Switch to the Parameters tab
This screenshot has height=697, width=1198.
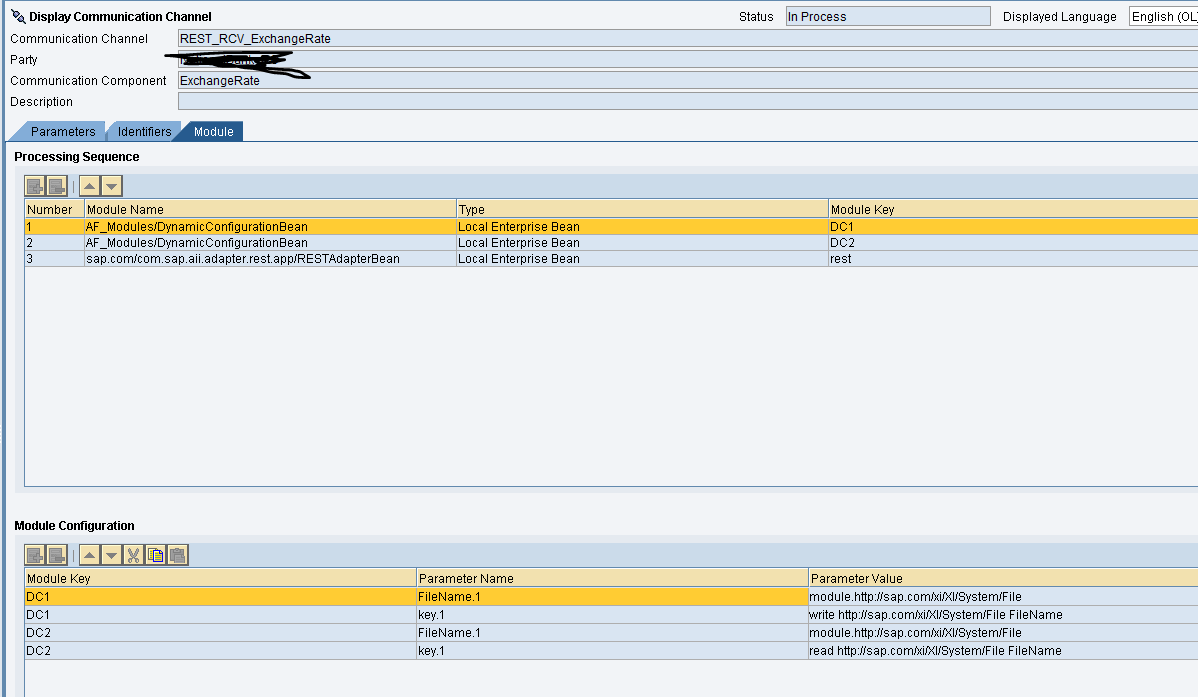(63, 131)
